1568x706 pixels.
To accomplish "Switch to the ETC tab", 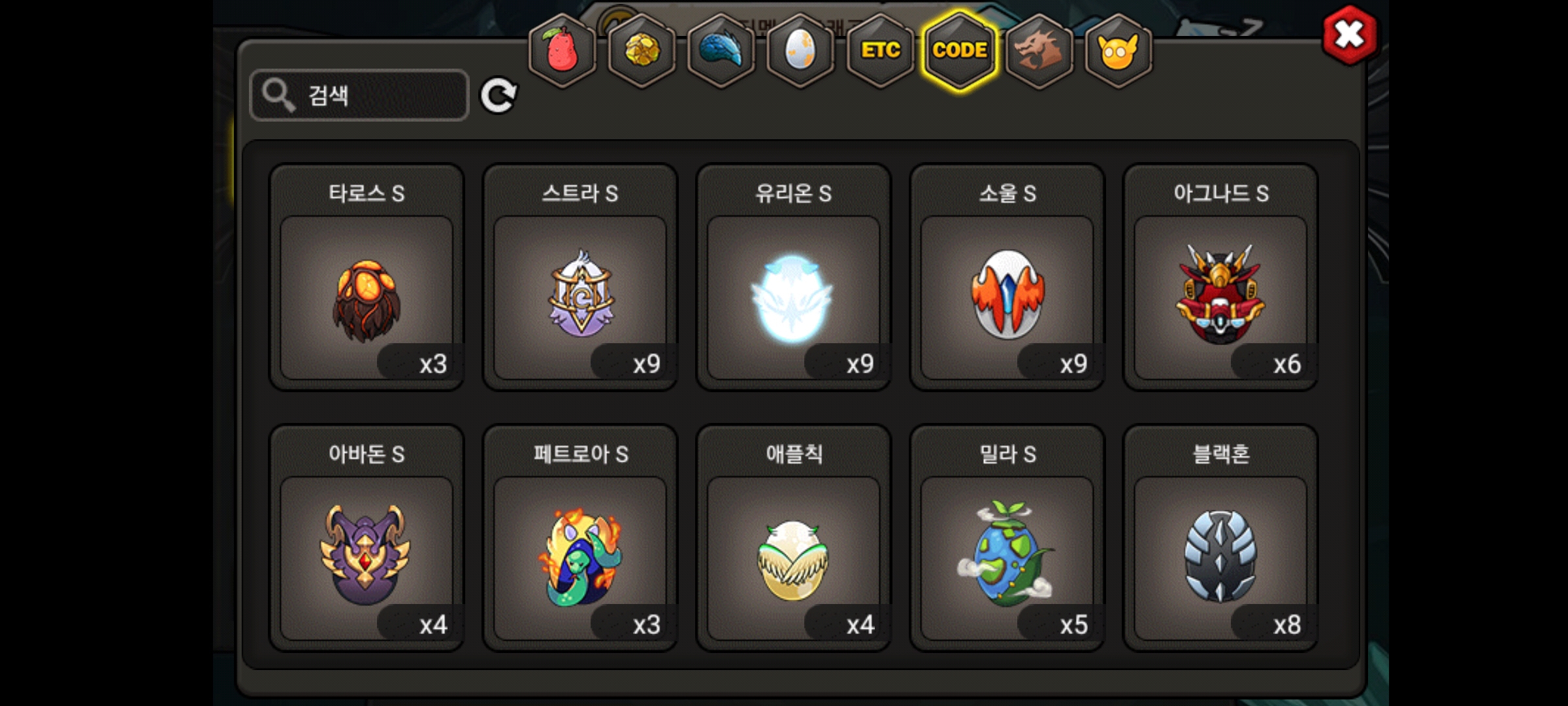I will point(880,50).
